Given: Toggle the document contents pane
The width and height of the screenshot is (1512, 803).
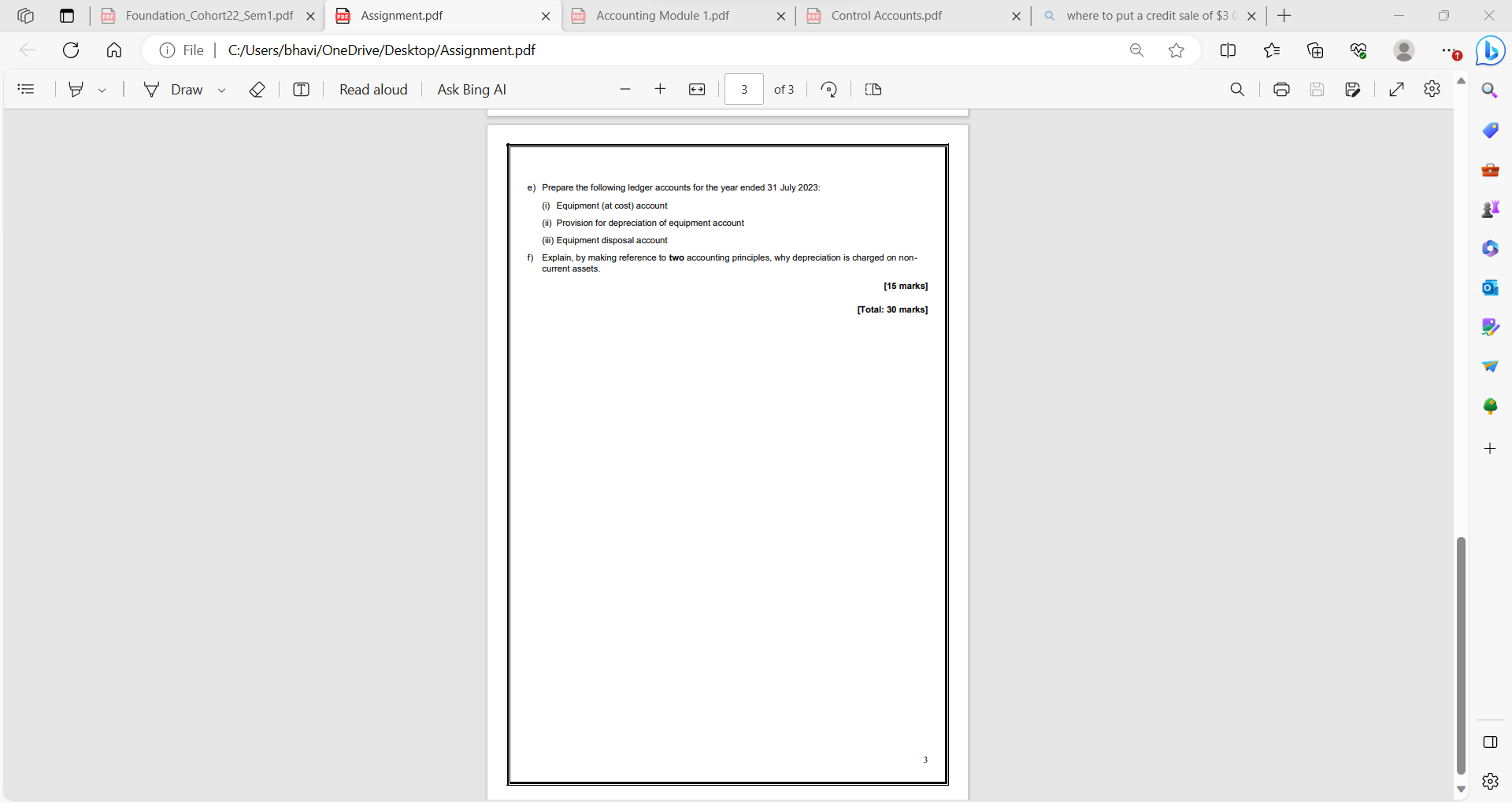Looking at the screenshot, I should (x=26, y=89).
